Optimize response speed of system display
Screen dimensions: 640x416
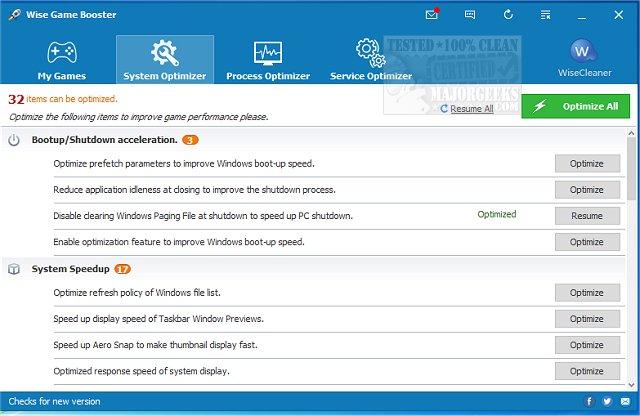587,371
